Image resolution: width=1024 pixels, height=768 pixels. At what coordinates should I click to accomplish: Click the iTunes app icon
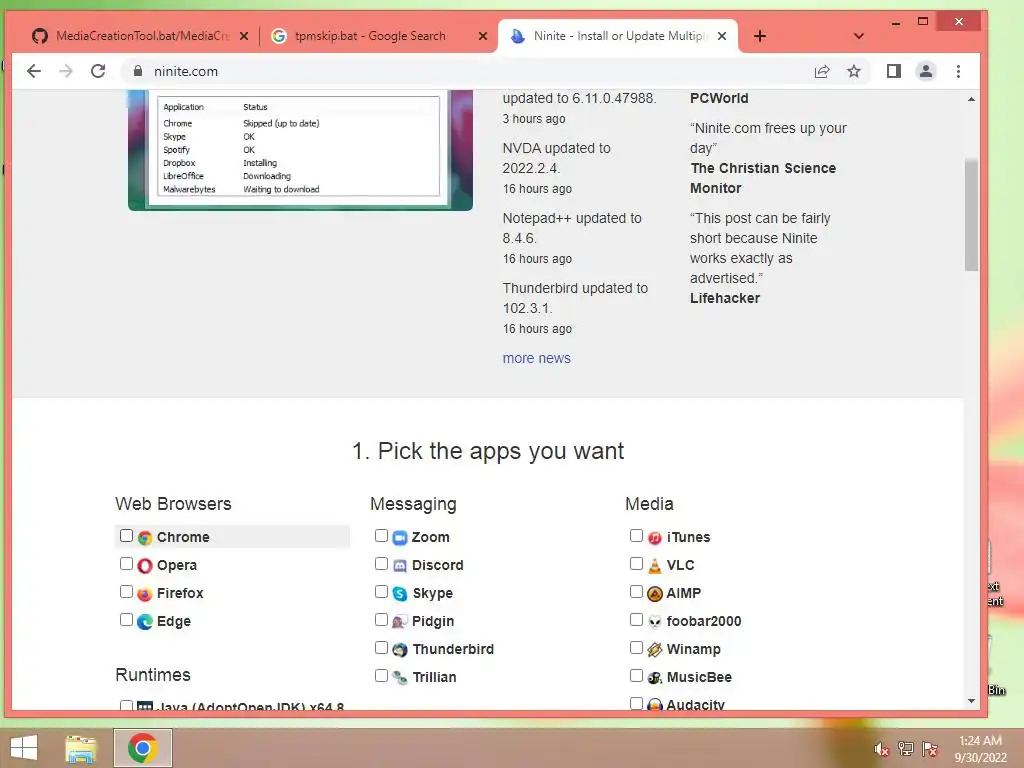(654, 538)
